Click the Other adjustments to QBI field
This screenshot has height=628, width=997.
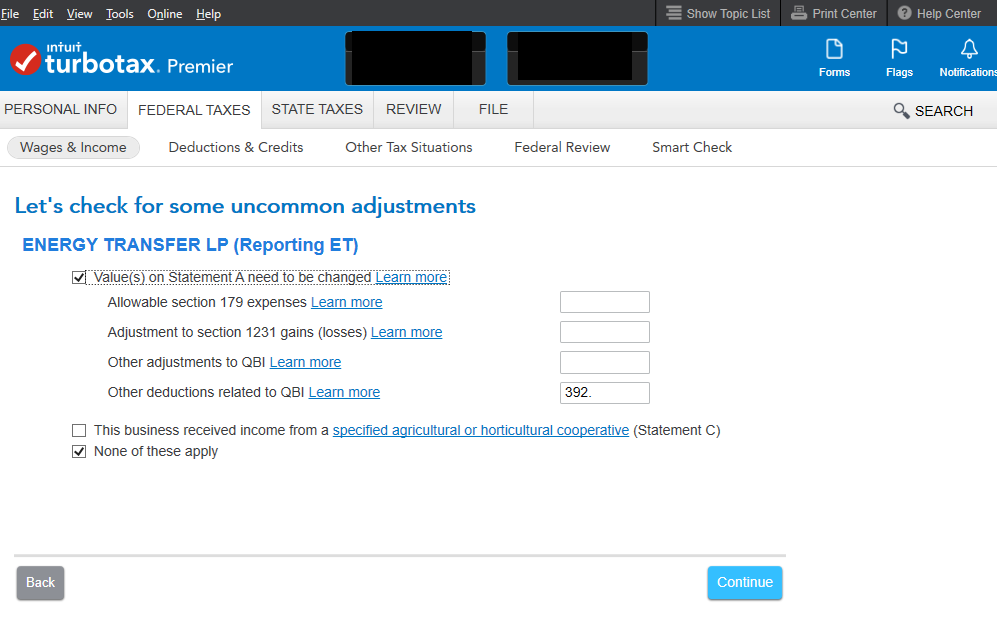605,362
